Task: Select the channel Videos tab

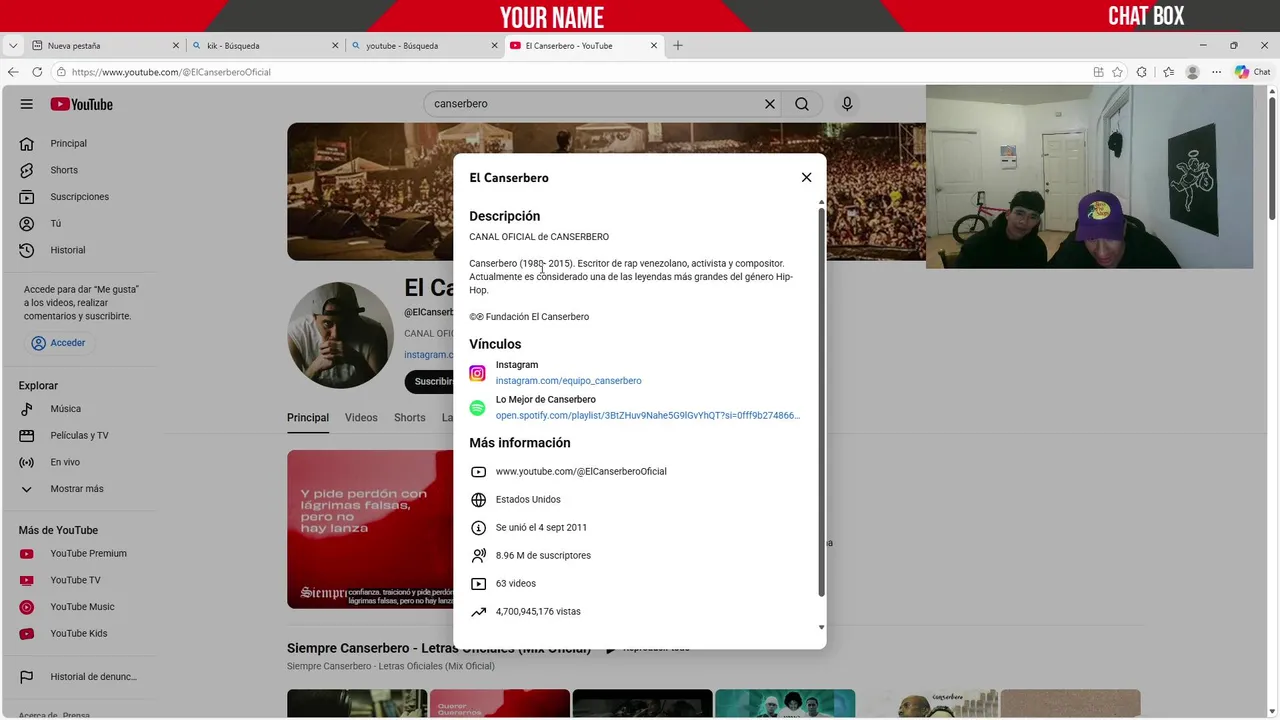Action: coord(361,418)
